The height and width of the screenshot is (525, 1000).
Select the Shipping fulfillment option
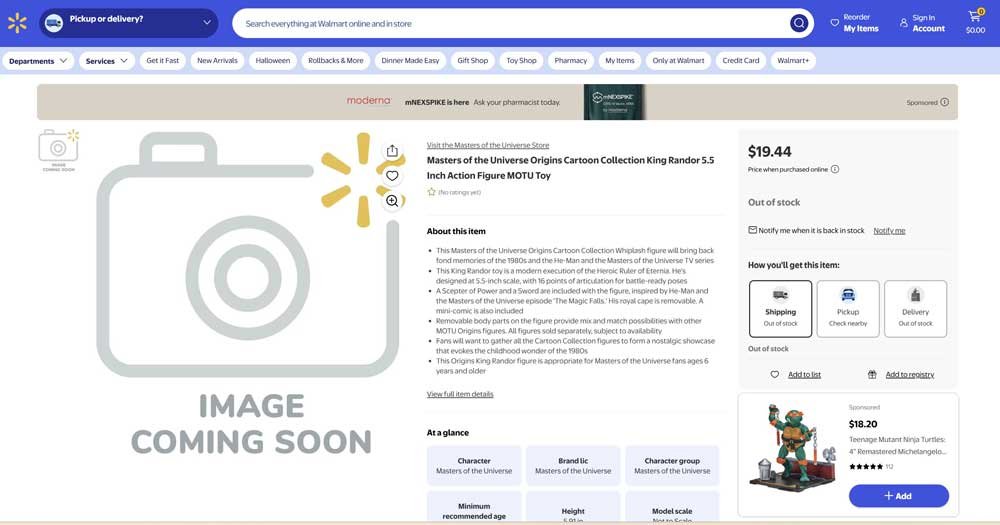pos(781,309)
